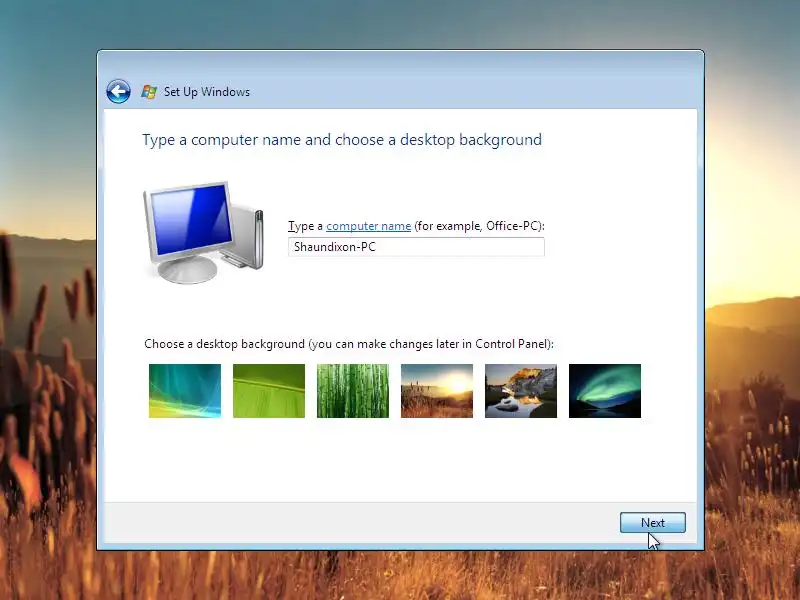Click heading 'Type a computer name and choose'

(x=342, y=140)
